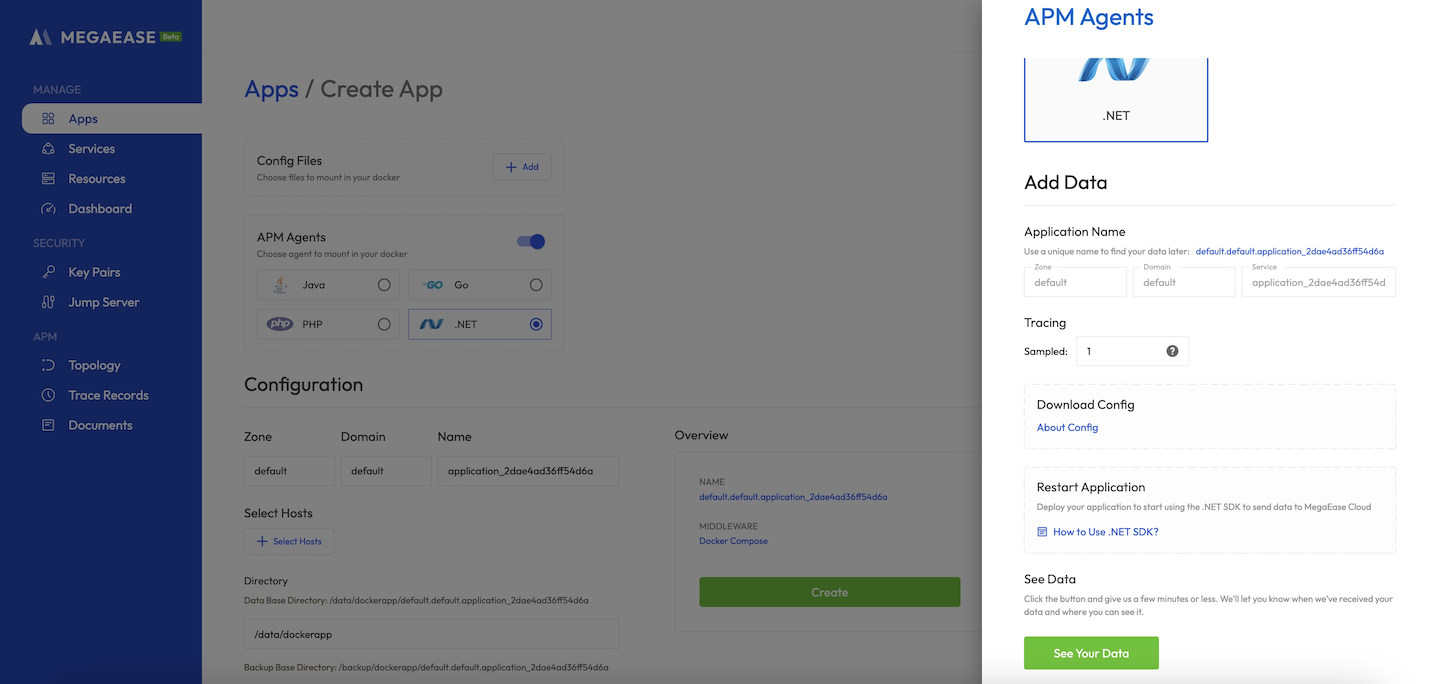The image size is (1431, 684).
Task: Open the Apps menu item
Action: (x=112, y=119)
